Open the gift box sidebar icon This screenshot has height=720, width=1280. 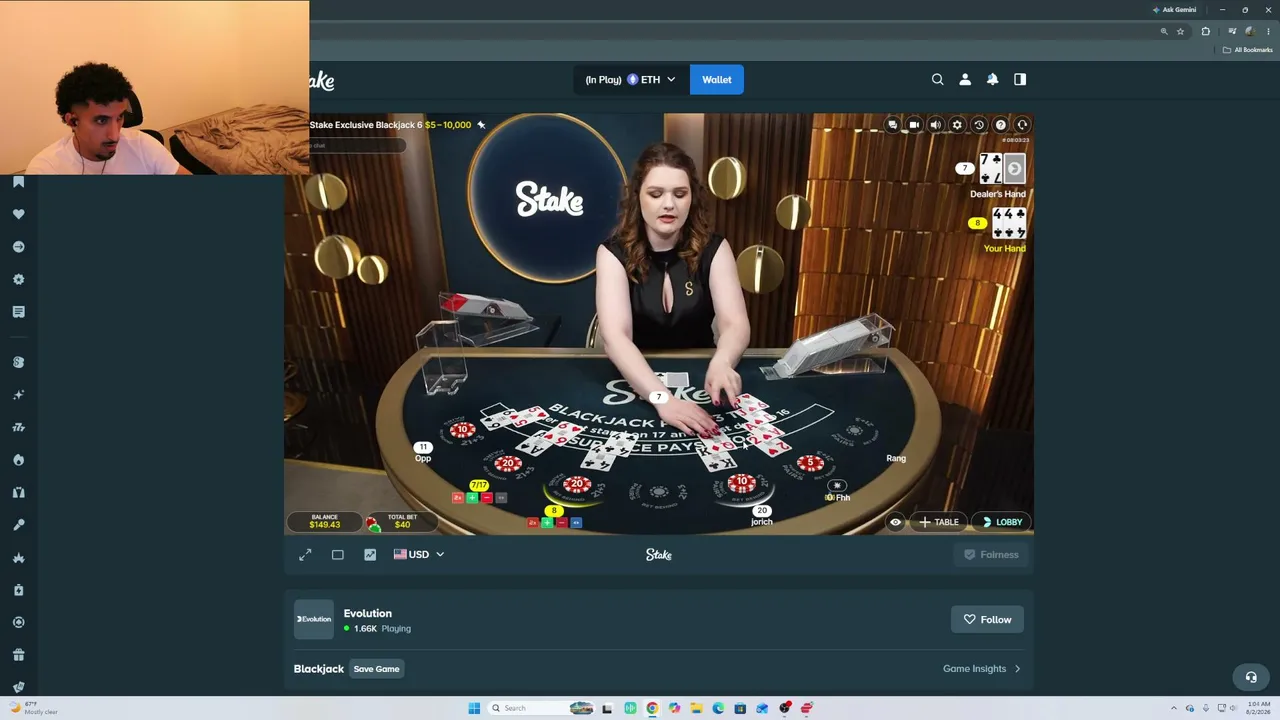click(x=18, y=655)
